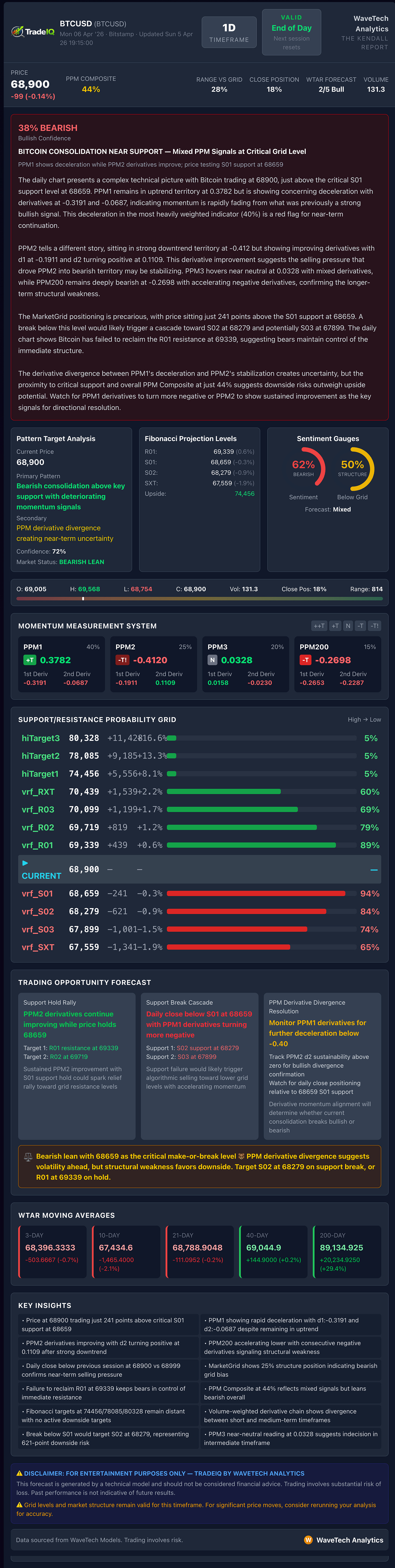Click the 200-DAY moving average card
The image size is (395, 1568).
[347, 1252]
